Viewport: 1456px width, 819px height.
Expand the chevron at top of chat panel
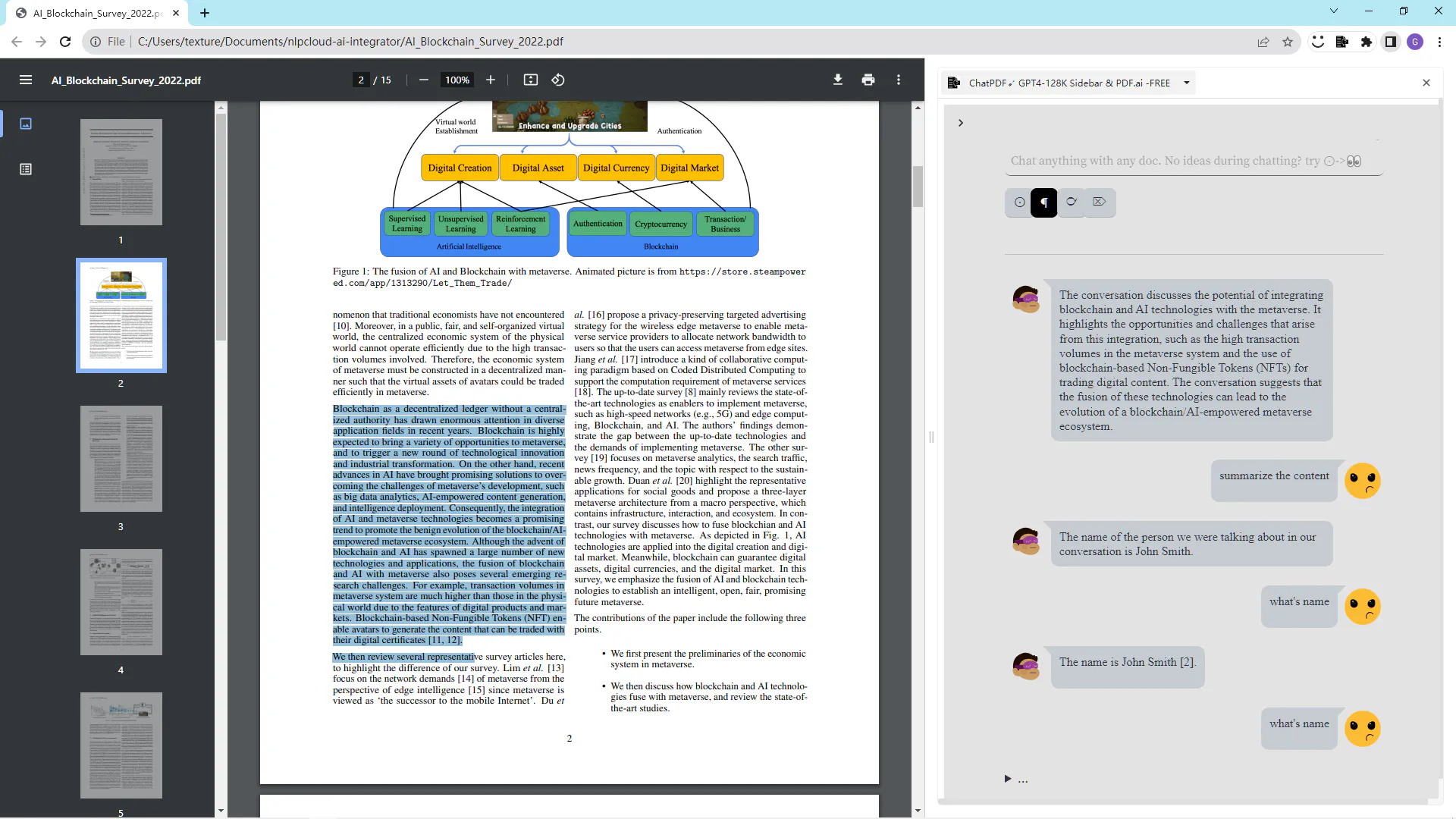tap(961, 123)
